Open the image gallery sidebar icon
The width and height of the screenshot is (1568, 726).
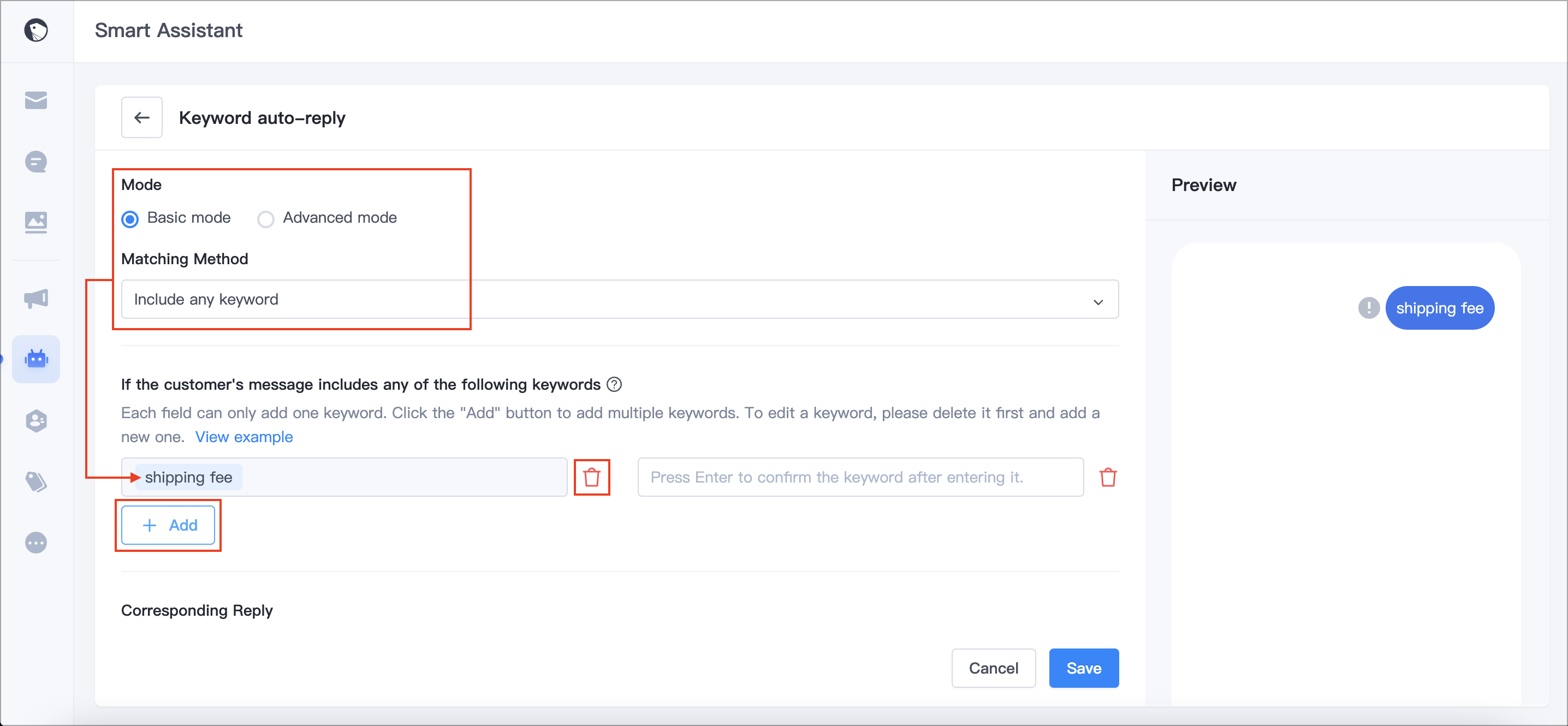click(36, 222)
